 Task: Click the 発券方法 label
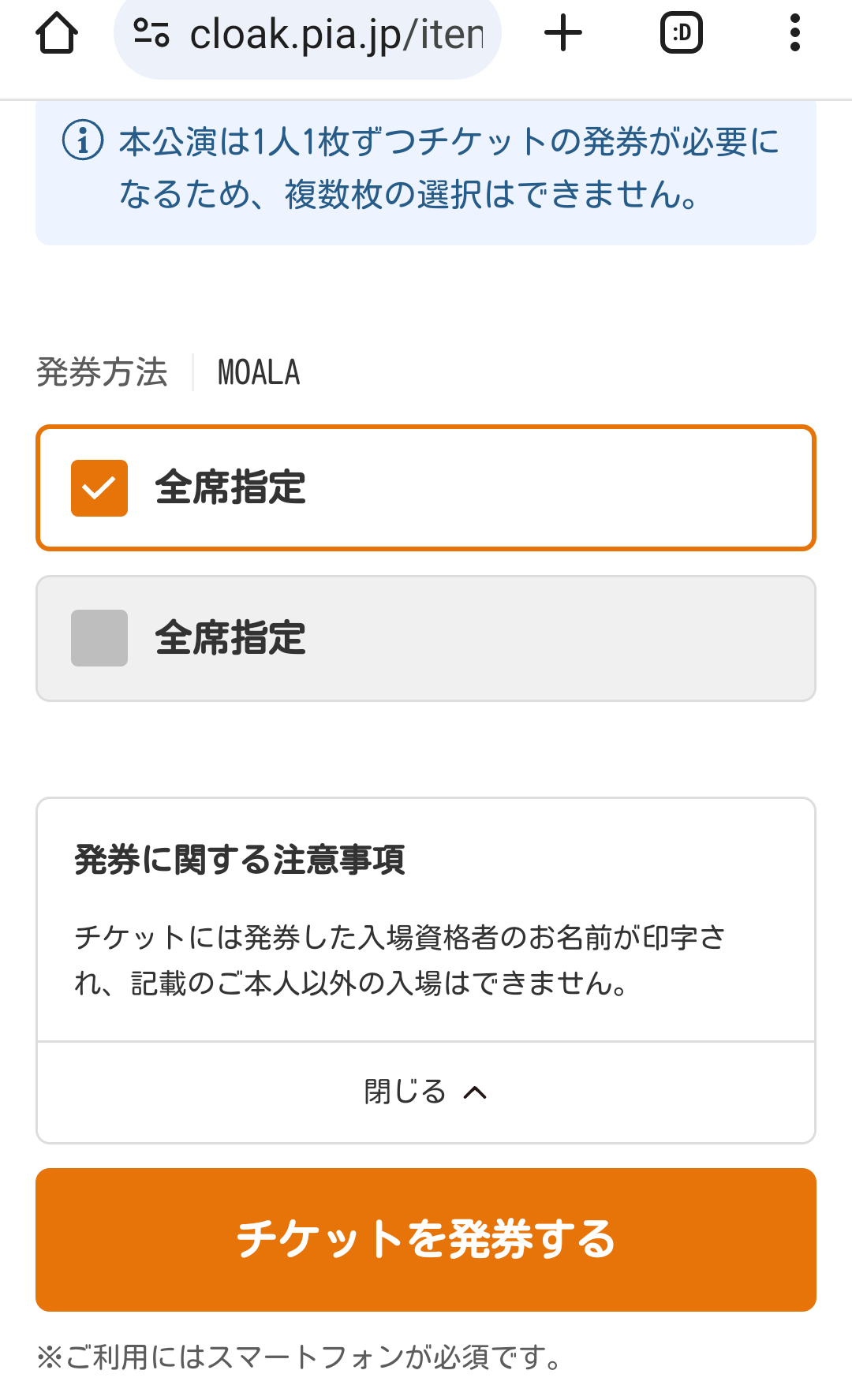(103, 373)
